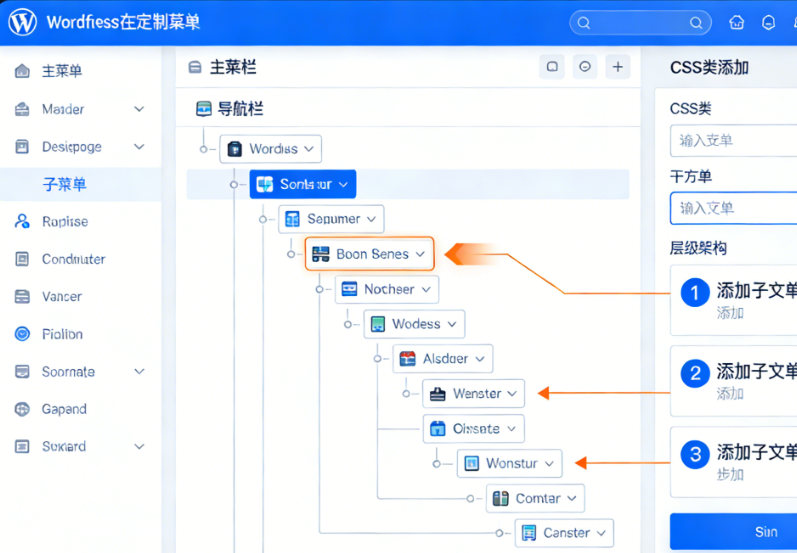
Task: Click the Sepumer node icon
Action: pos(292,219)
